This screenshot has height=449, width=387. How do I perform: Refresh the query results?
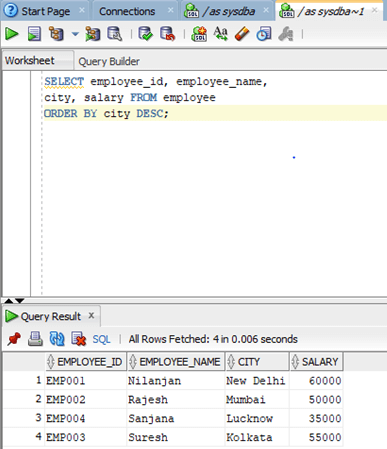click(x=57, y=339)
